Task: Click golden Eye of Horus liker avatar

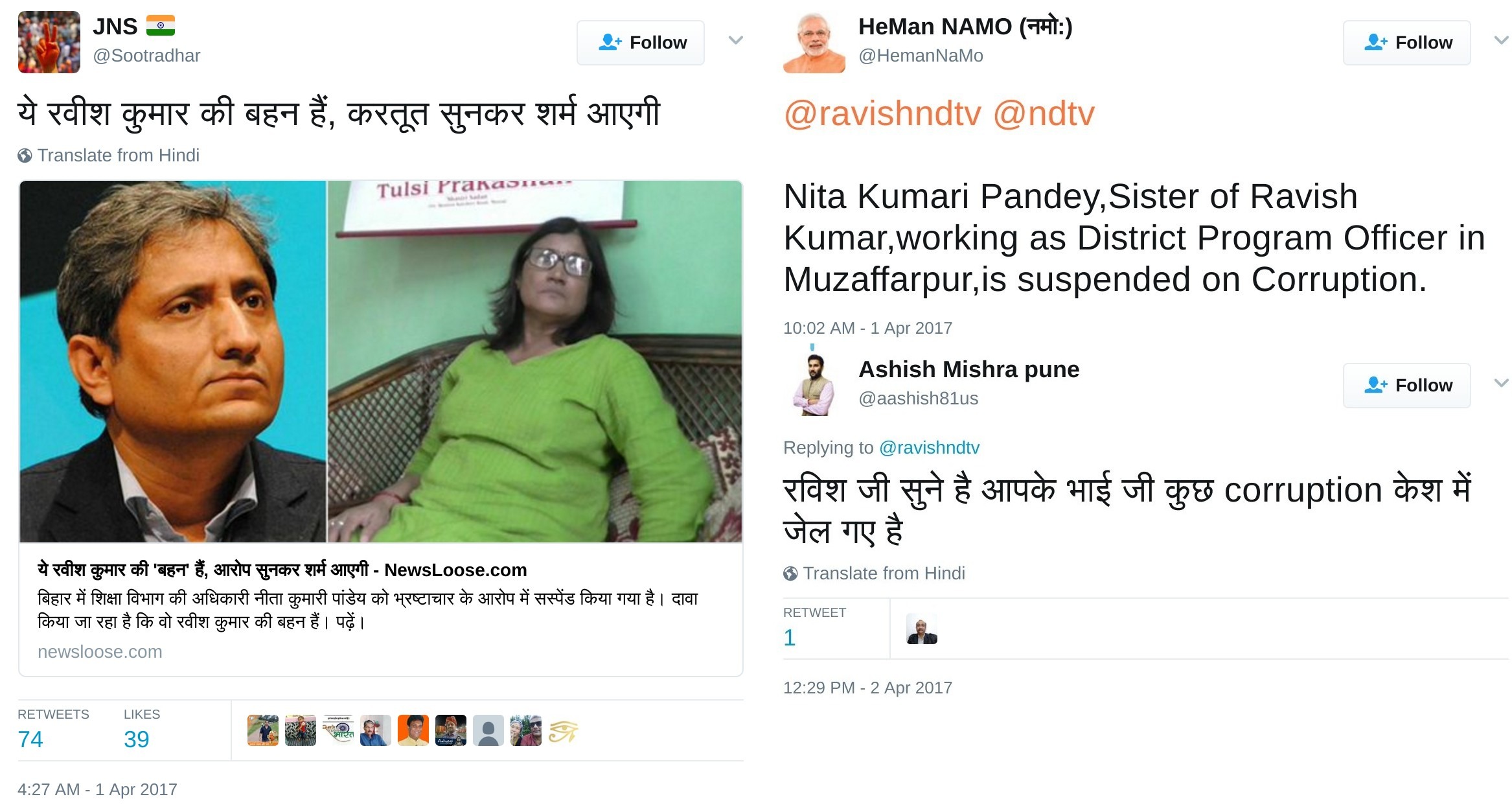Action: pyautogui.click(x=564, y=730)
